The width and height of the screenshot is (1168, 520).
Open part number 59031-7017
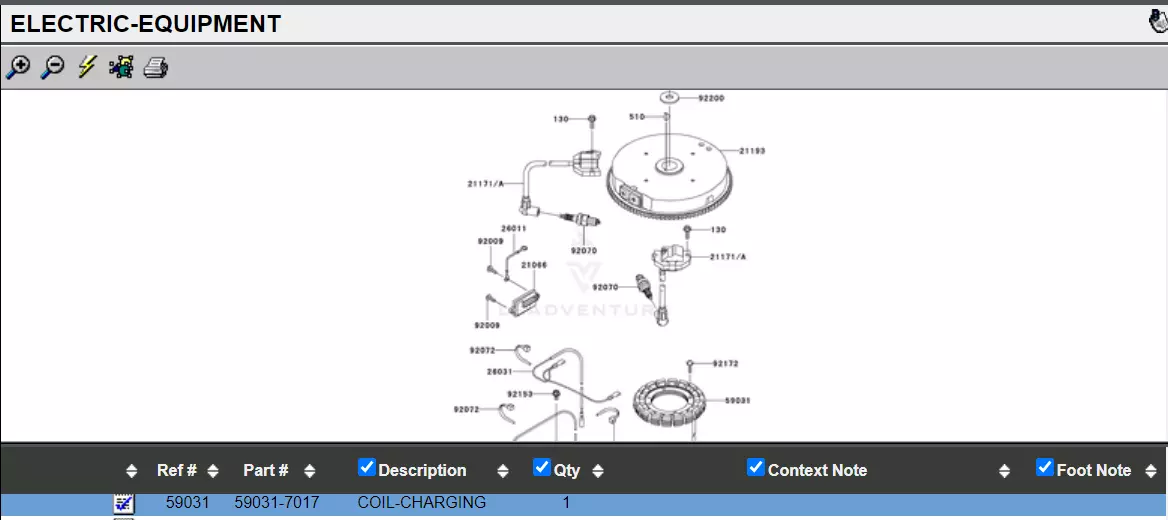(276, 503)
